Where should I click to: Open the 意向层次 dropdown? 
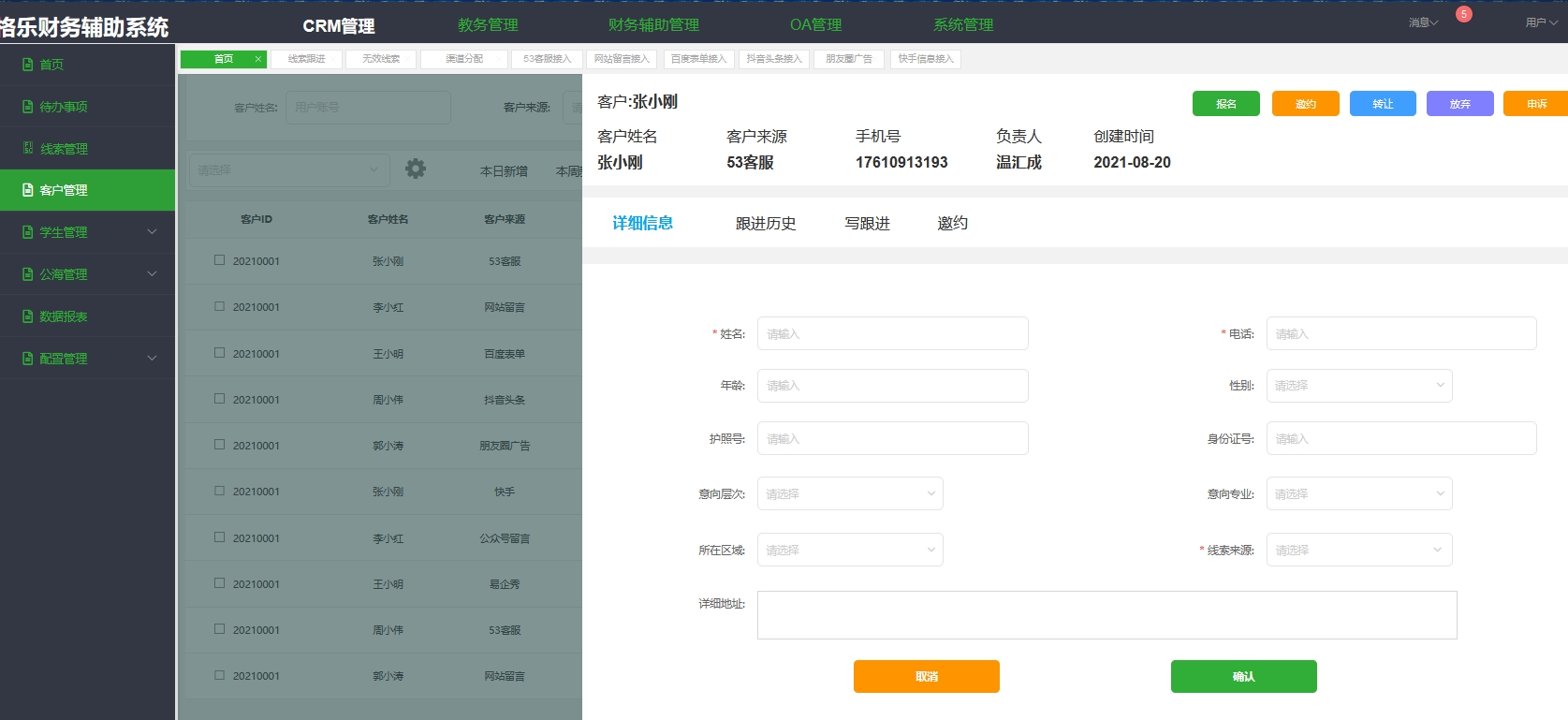(x=850, y=493)
